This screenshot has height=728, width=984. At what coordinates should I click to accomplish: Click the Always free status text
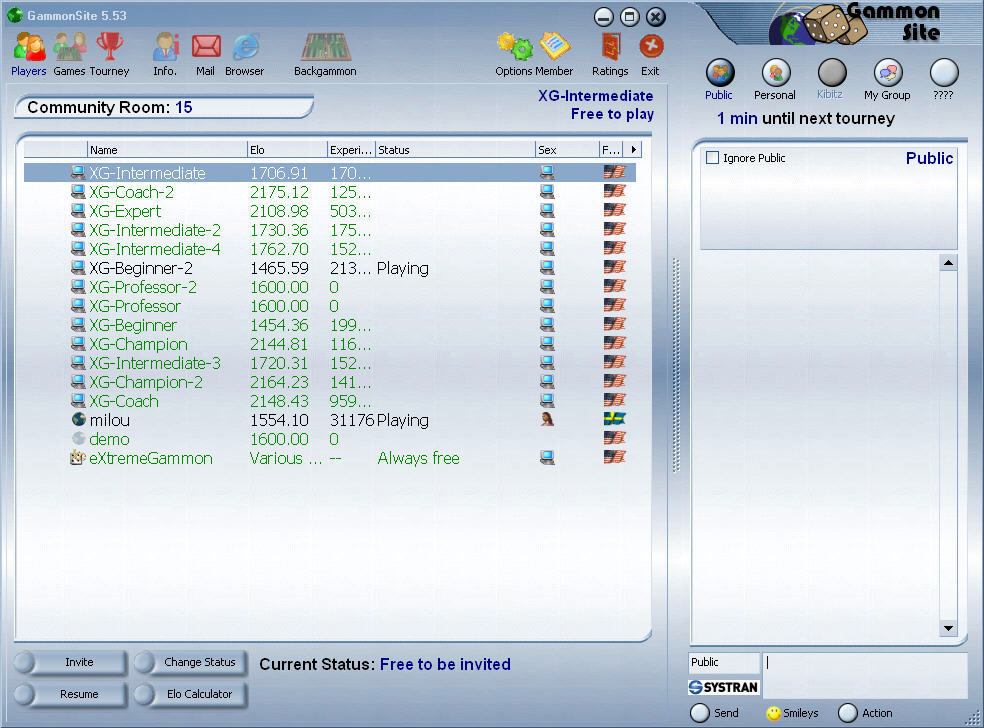pyautogui.click(x=419, y=458)
